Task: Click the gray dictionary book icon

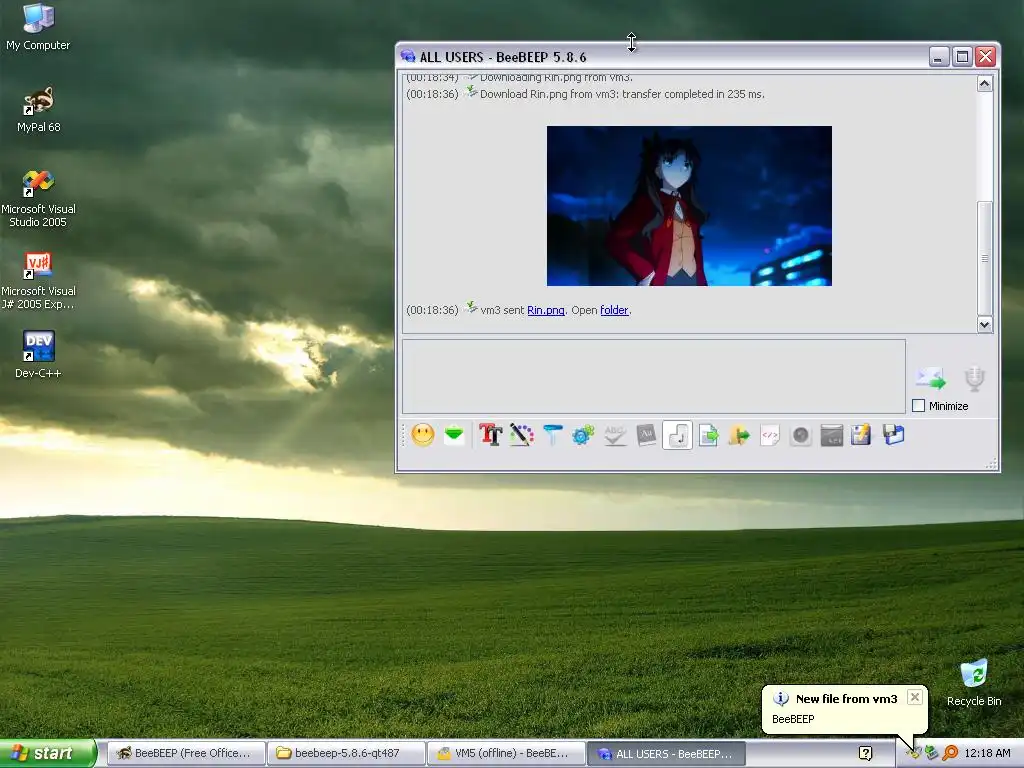Action: (646, 435)
